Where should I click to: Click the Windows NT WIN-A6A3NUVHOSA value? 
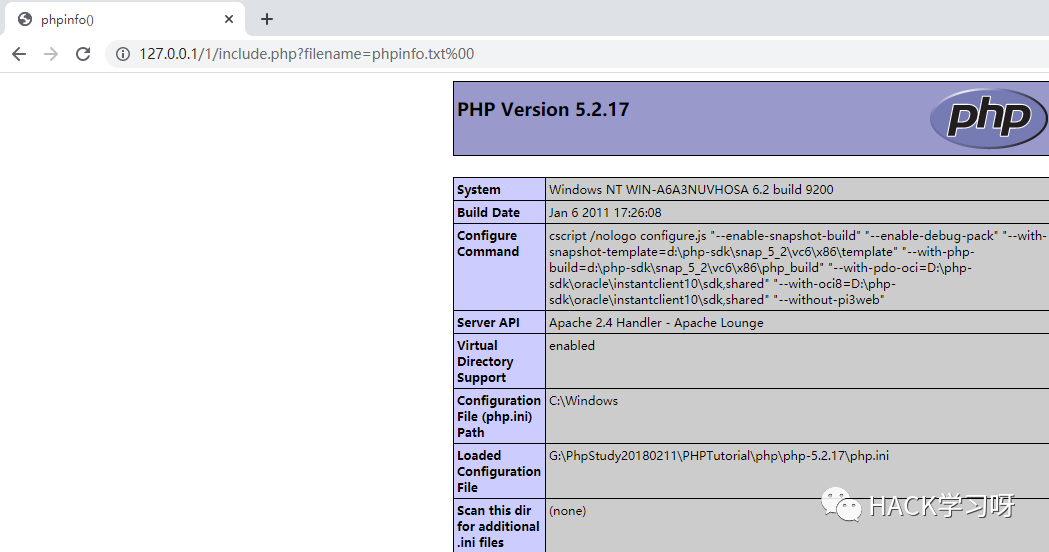pos(691,189)
